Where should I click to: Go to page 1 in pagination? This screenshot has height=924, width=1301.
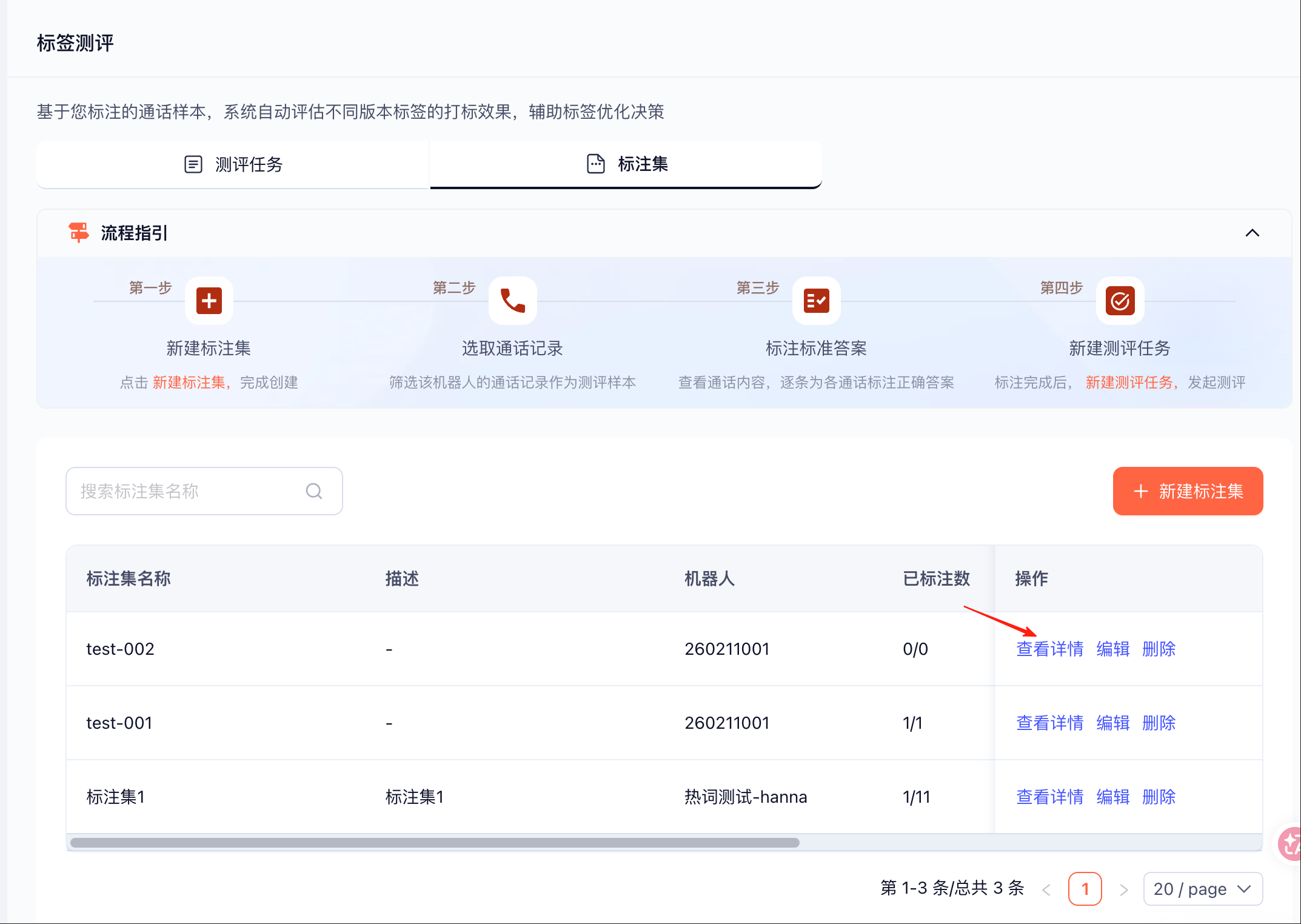pyautogui.click(x=1085, y=889)
